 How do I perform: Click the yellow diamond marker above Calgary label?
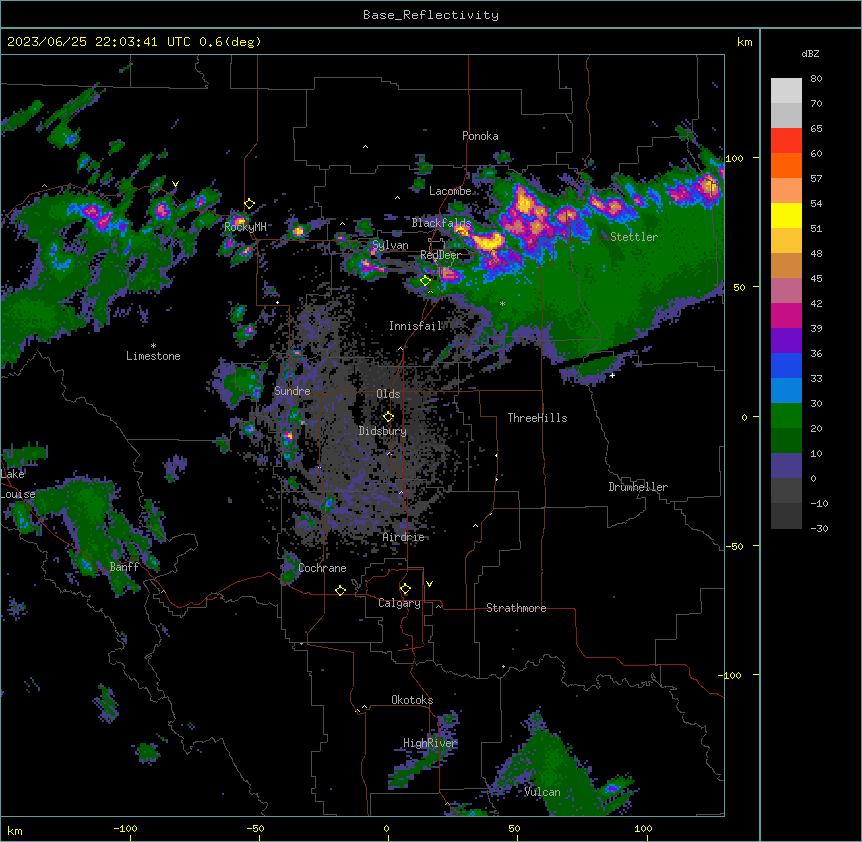pos(405,589)
